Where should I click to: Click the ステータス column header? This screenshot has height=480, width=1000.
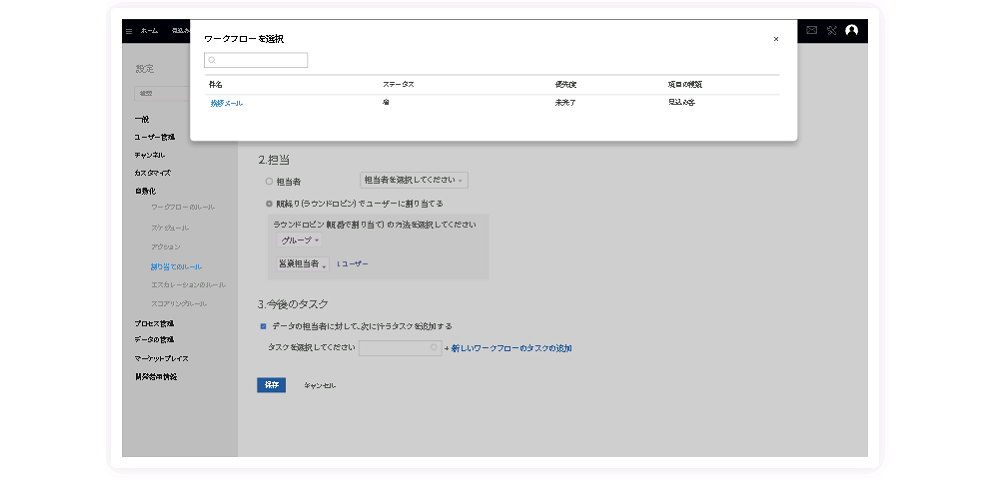[x=399, y=84]
